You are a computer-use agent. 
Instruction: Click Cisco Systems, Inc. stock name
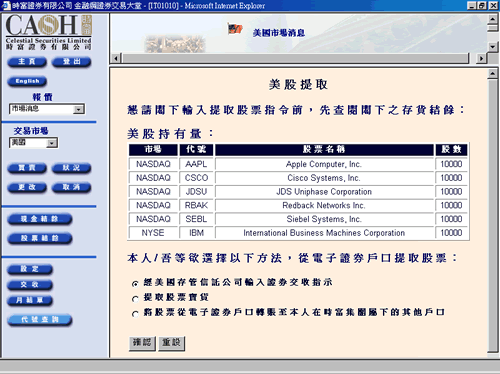(324, 178)
